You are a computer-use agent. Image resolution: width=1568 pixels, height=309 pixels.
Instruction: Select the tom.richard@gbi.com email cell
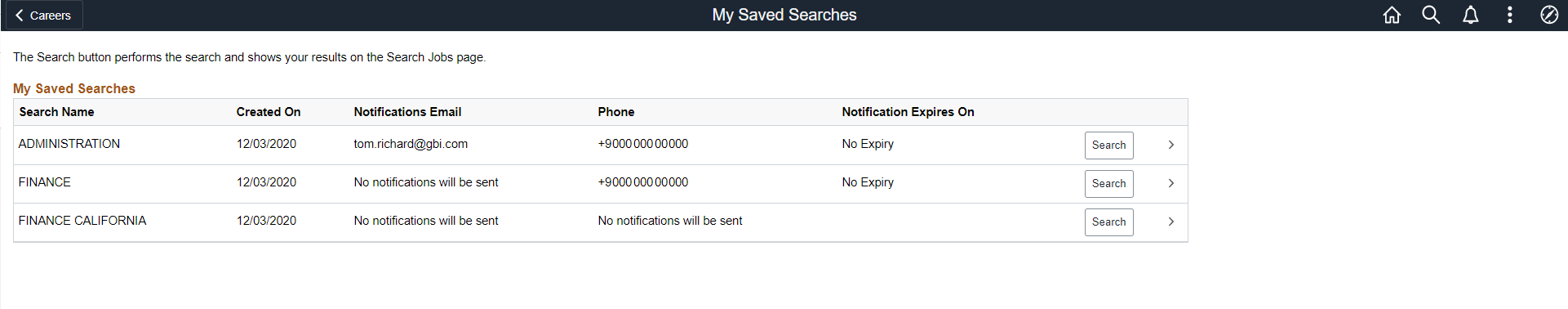click(411, 144)
